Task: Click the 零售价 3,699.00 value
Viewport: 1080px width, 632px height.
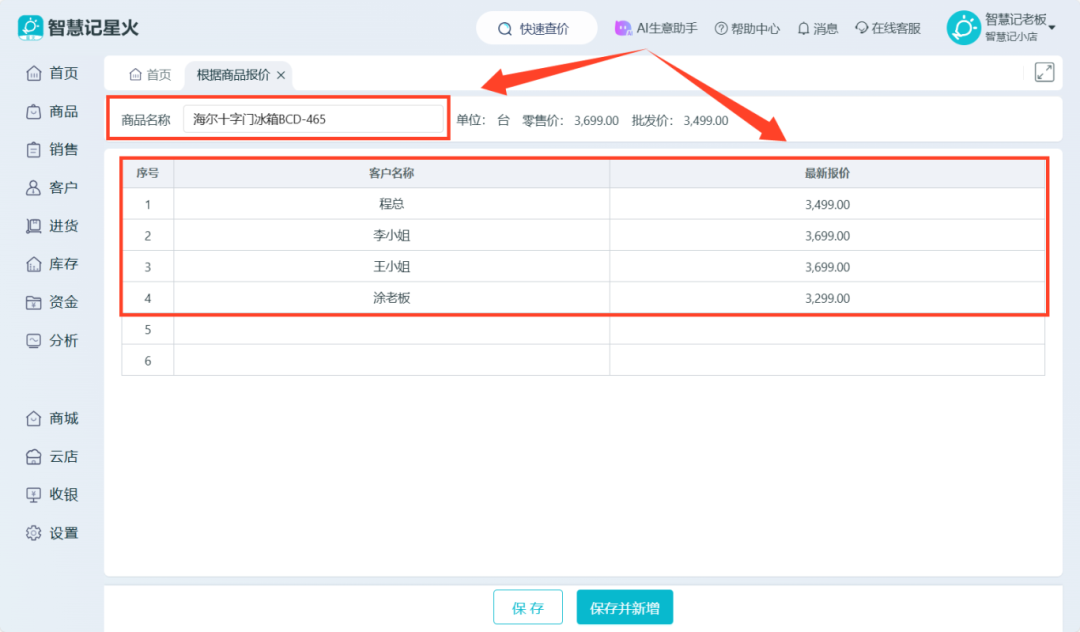Action: pos(596,120)
